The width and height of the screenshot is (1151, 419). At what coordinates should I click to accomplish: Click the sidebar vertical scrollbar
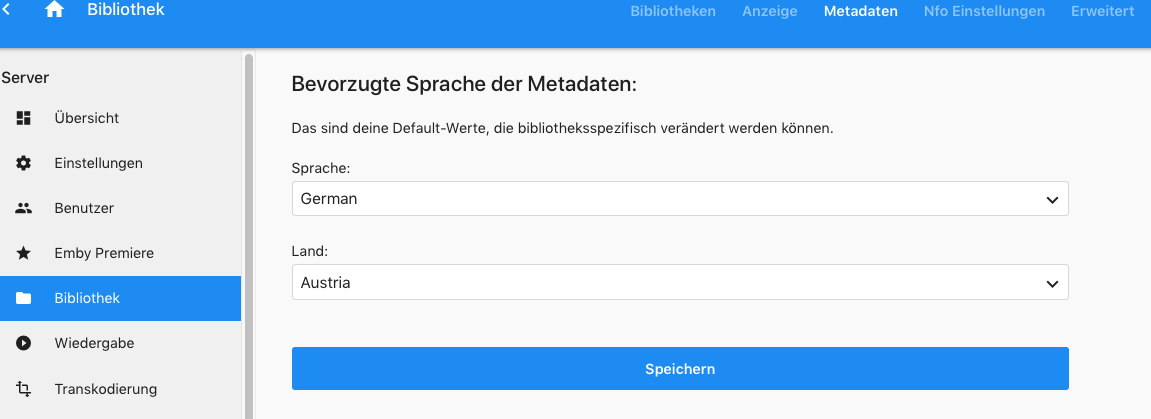click(x=249, y=235)
